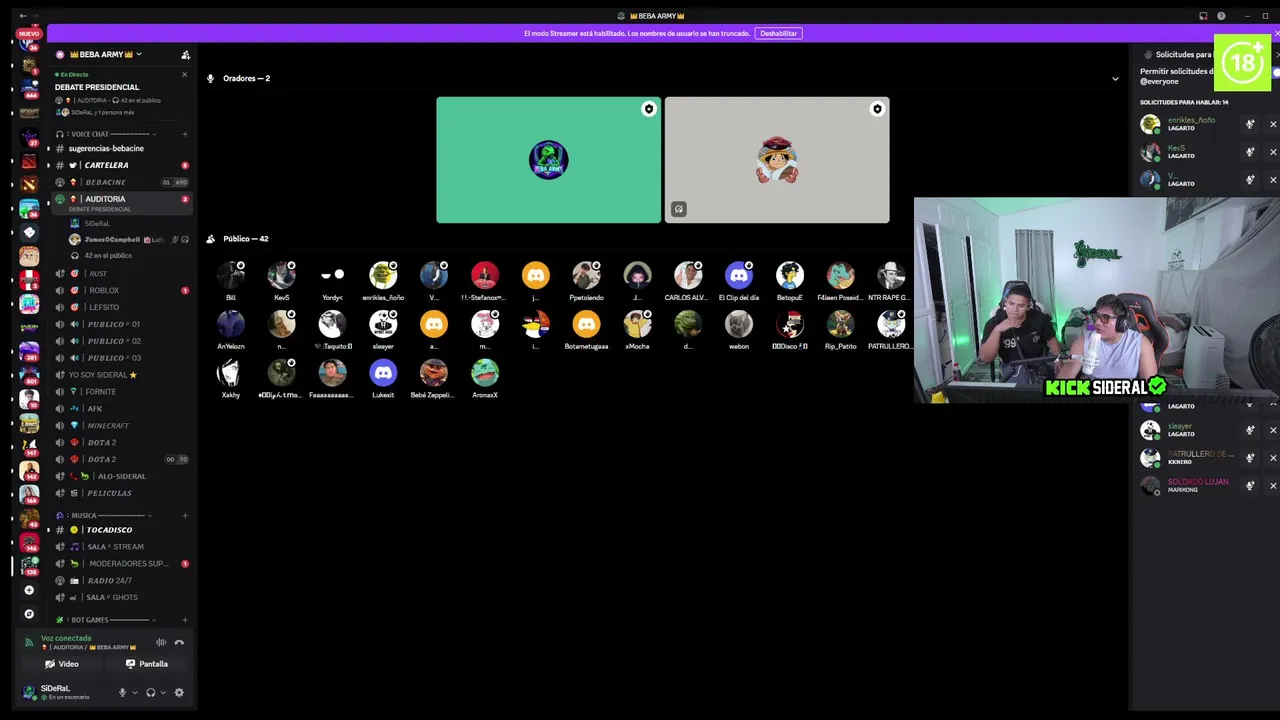Open audience member El Clip del día avatar
This screenshot has height=720, width=1280.
coord(739,275)
